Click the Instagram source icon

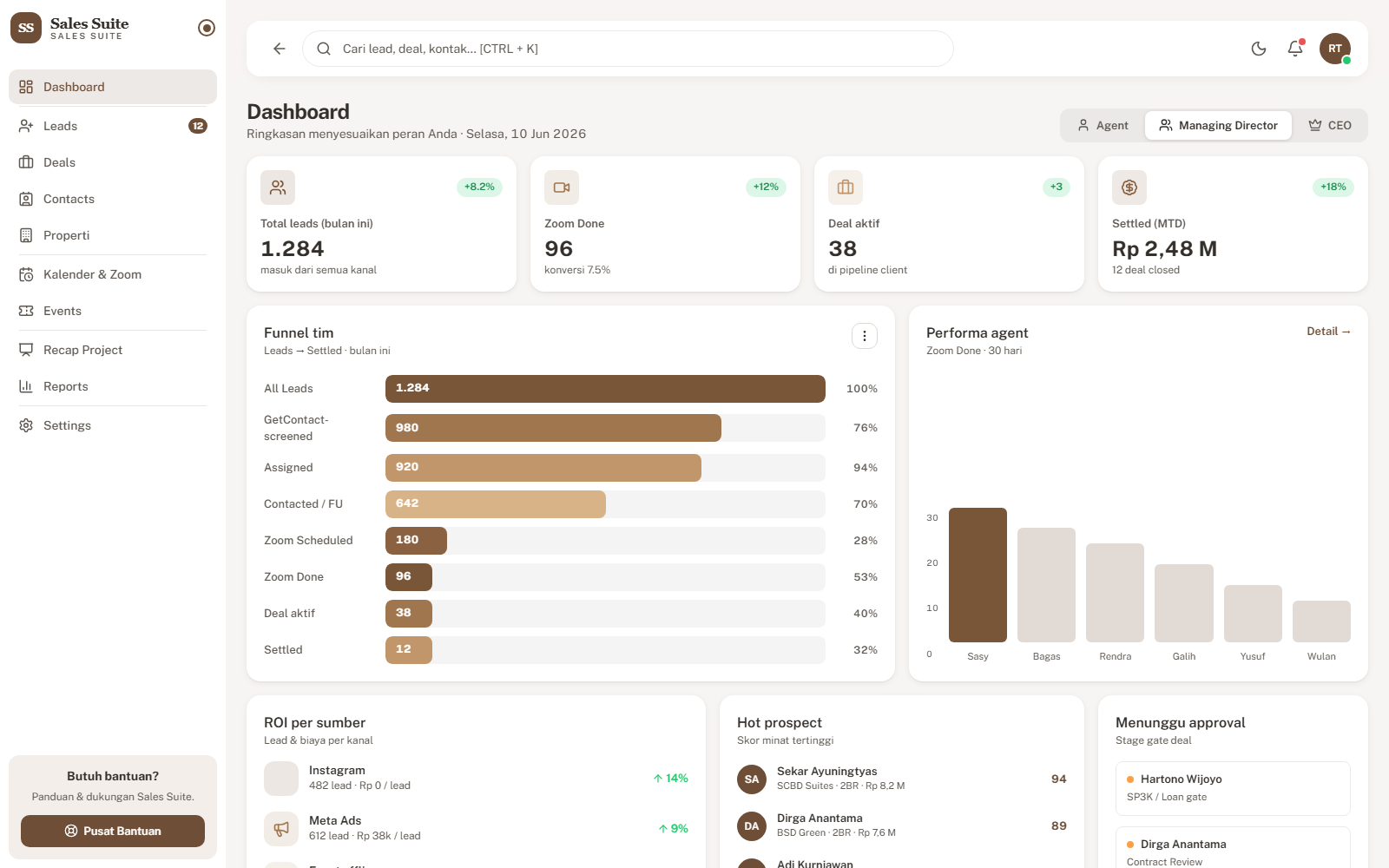coord(281,779)
